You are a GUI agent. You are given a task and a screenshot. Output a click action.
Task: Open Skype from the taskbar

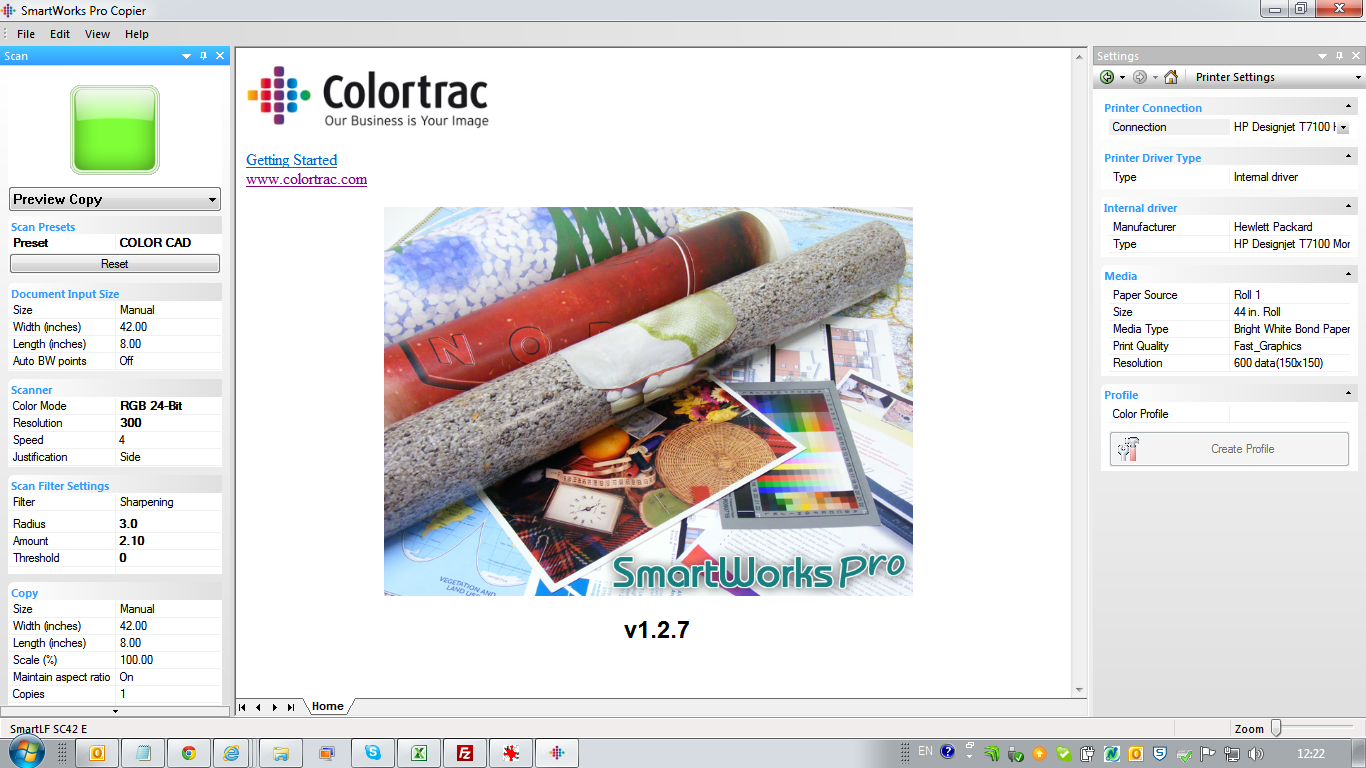click(373, 753)
